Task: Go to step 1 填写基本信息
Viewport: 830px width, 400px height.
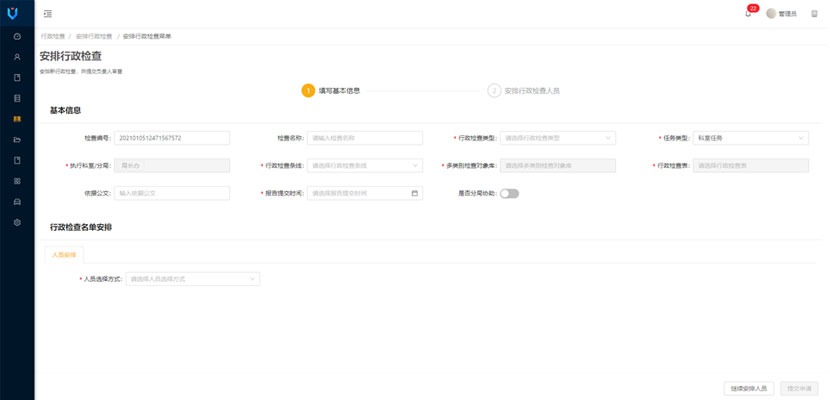Action: 331,90
